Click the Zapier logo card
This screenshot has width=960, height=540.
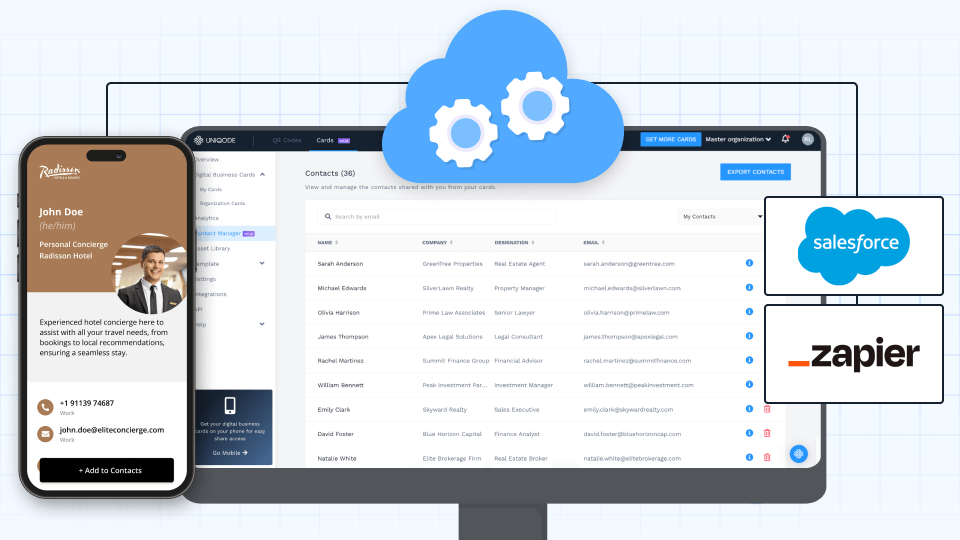coord(853,354)
